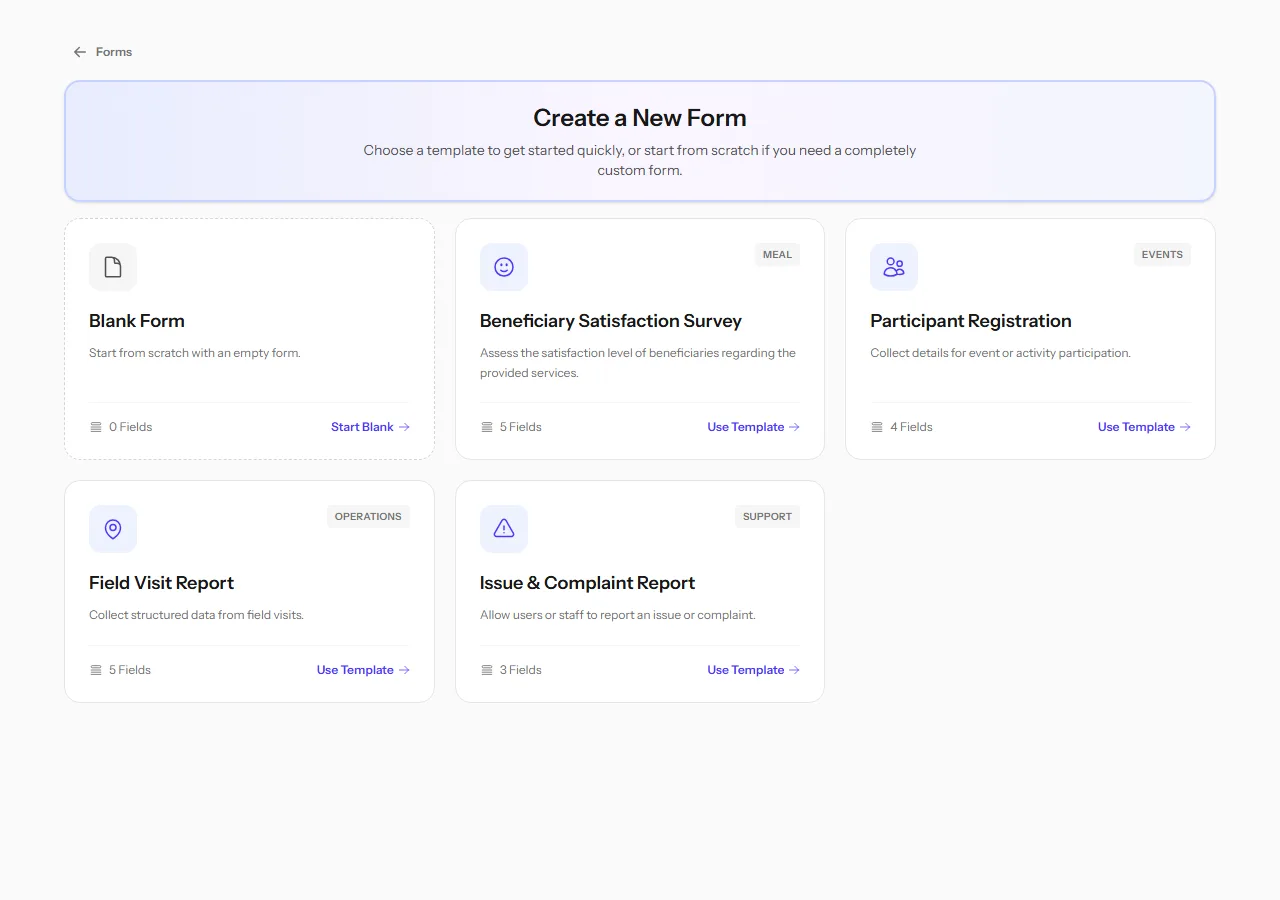Select the Field Visit Report title
The image size is (1280, 900).
point(161,583)
